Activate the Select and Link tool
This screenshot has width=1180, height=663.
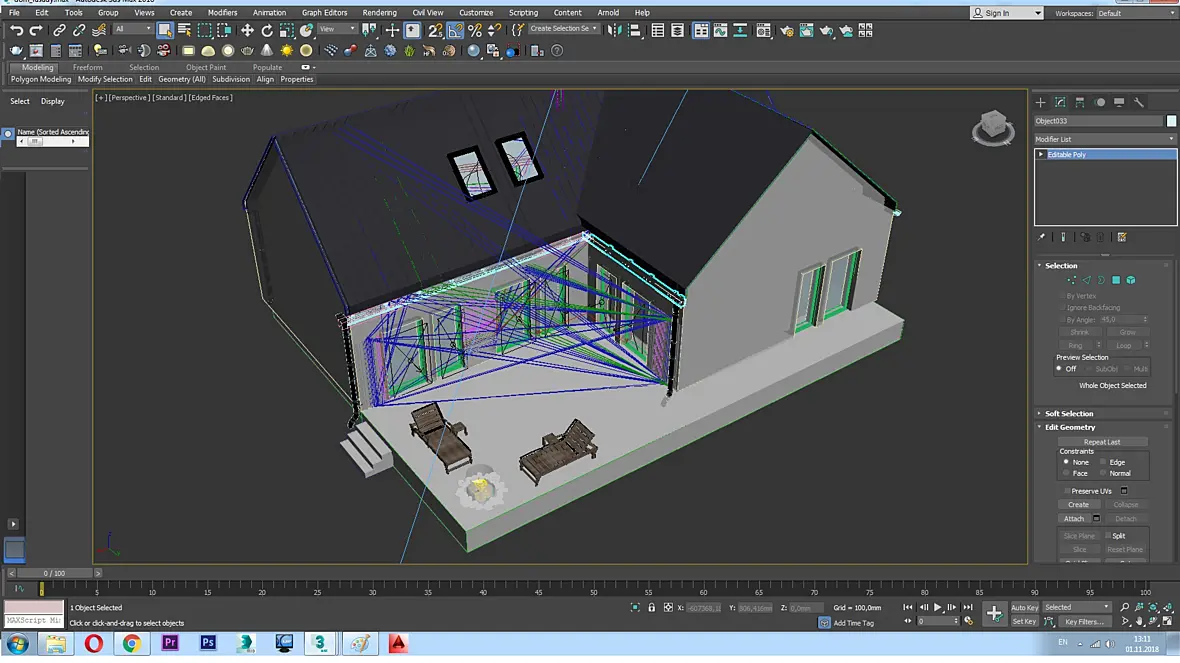coord(59,31)
